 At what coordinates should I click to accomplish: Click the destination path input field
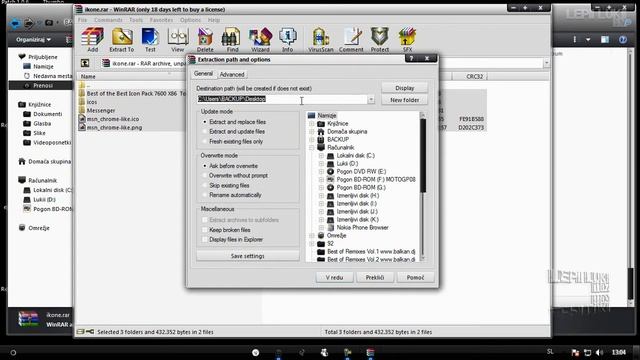tap(282, 99)
